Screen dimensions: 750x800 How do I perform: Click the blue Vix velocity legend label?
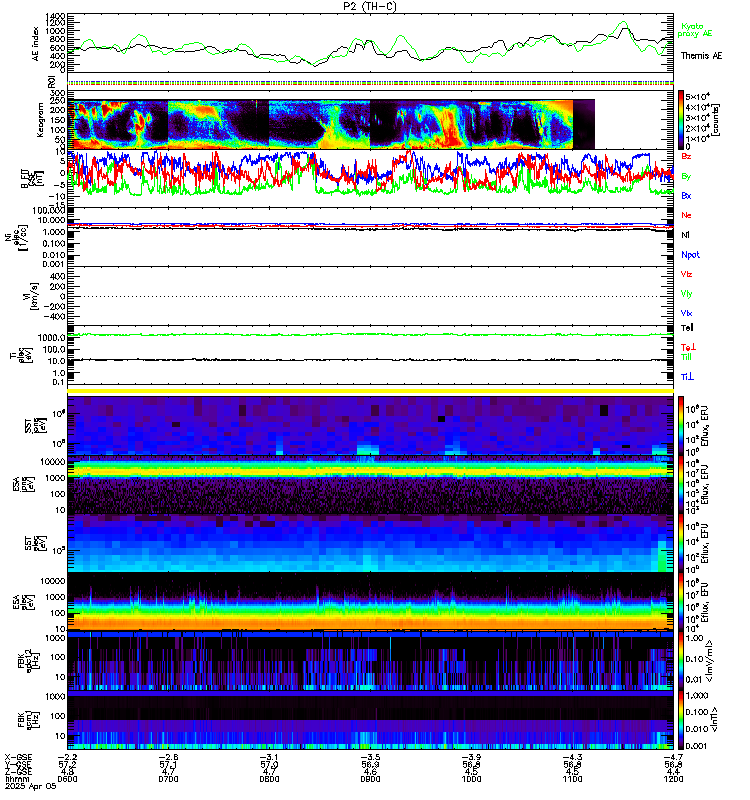pos(686,313)
